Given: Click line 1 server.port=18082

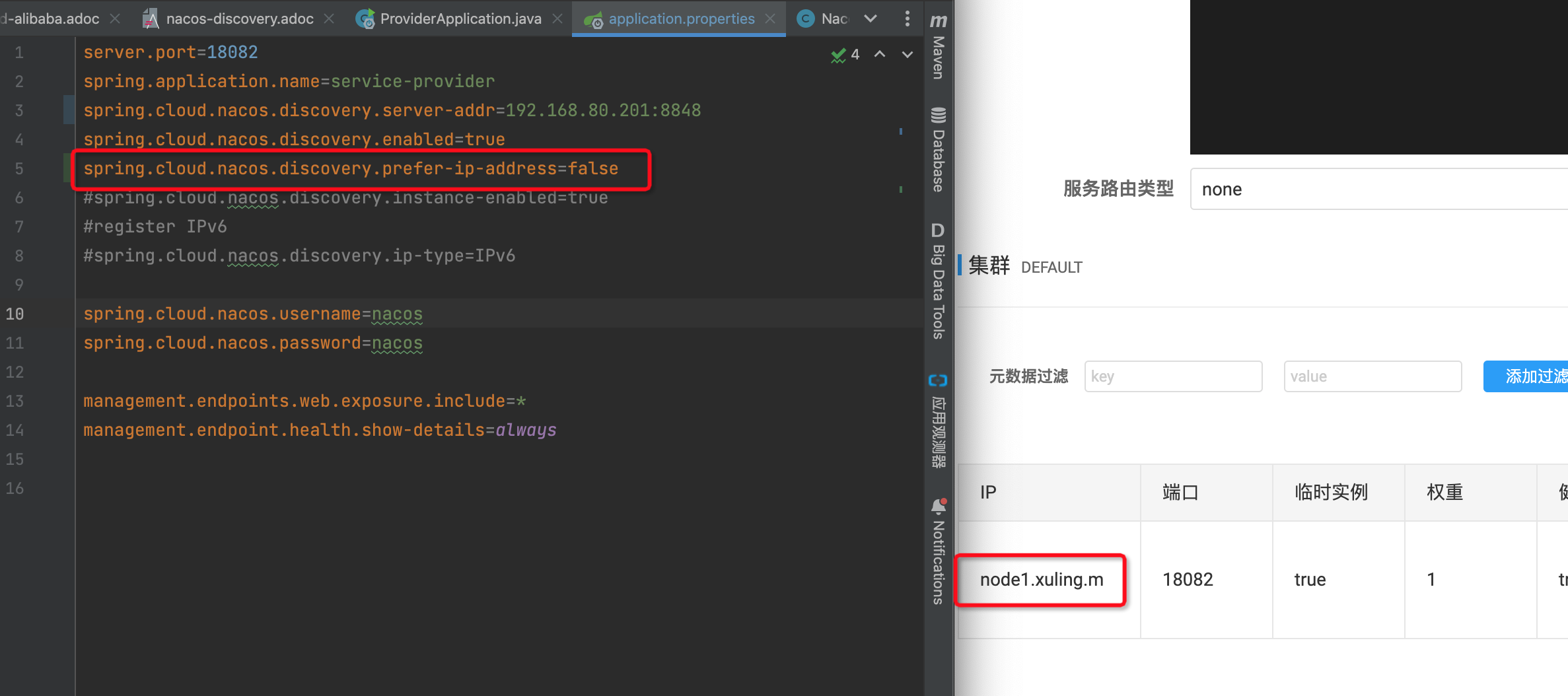Looking at the screenshot, I should pos(170,52).
